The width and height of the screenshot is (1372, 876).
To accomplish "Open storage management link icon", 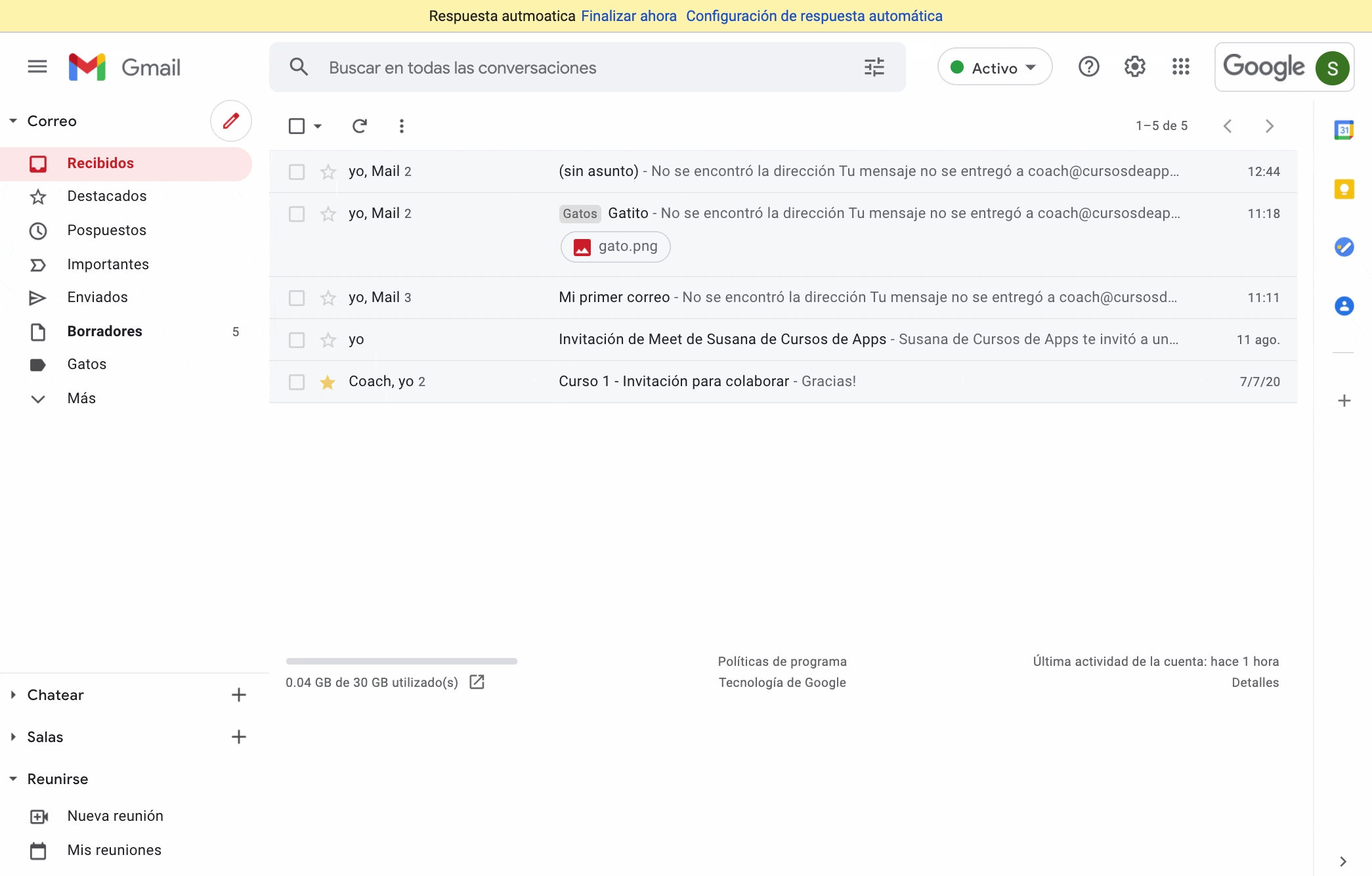I will coord(477,682).
